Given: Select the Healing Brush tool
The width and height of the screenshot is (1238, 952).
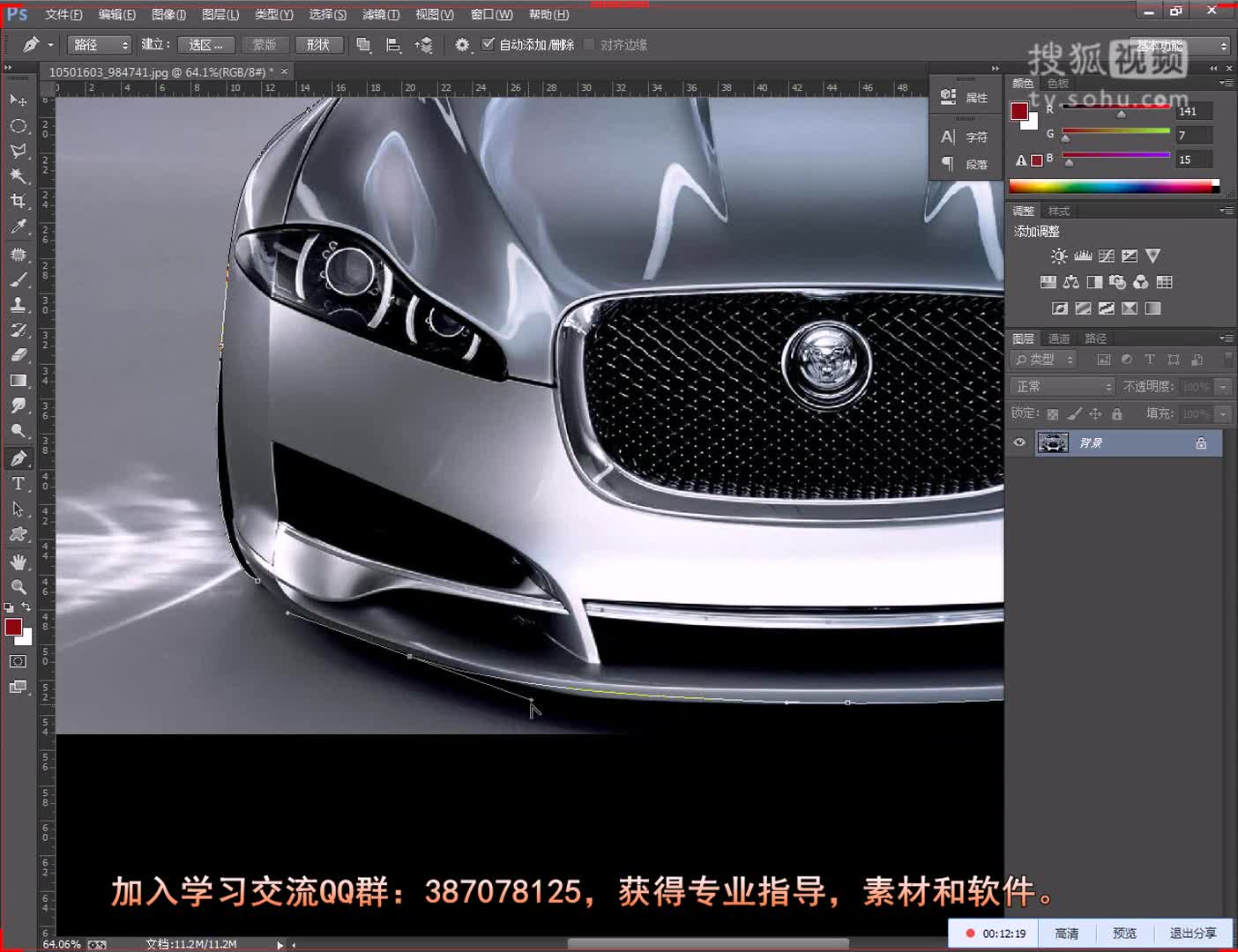Looking at the screenshot, I should point(18,254).
